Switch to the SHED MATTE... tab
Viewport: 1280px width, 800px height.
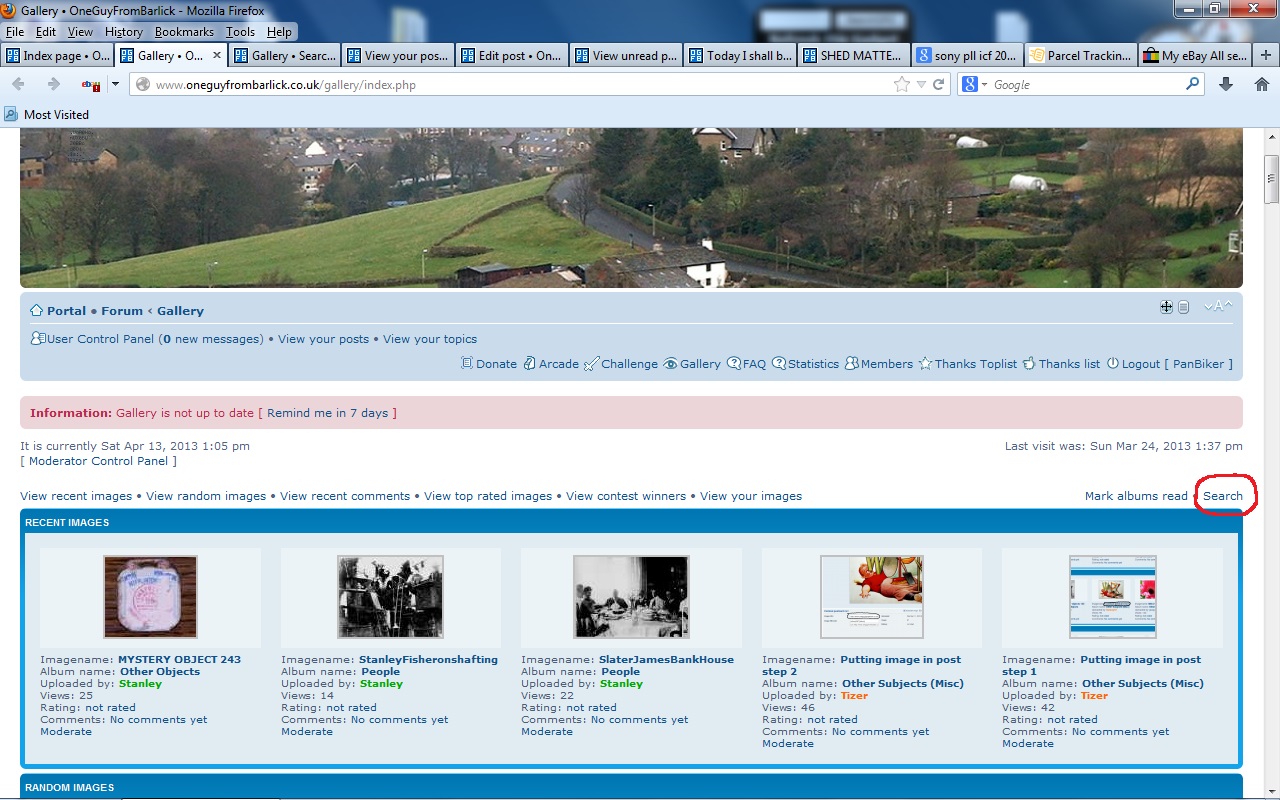coord(853,56)
